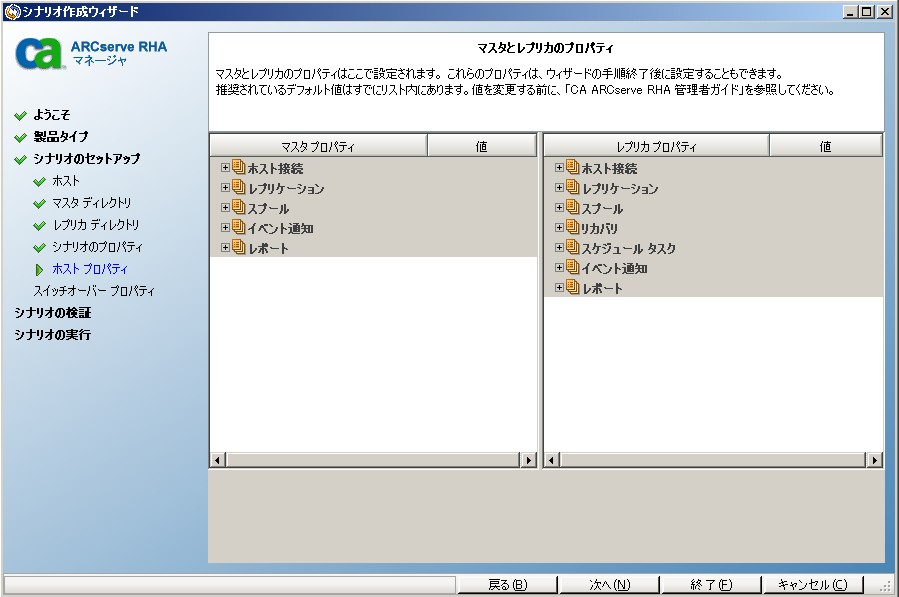Go to the シナリオのプロパティ wizard step
This screenshot has width=899, height=597.
point(97,247)
